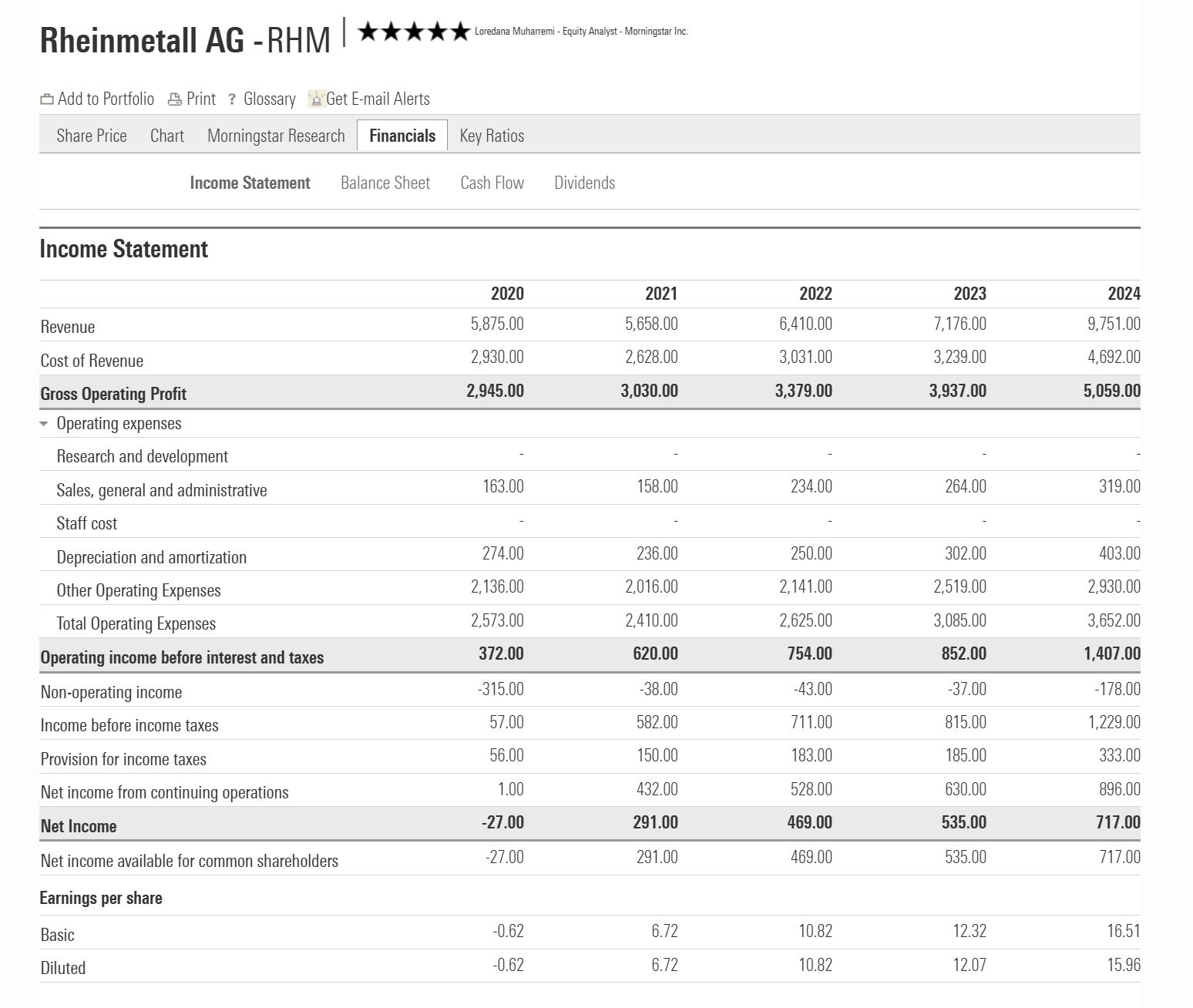
Task: Click Net income from continuing operations label
Action: click(164, 792)
